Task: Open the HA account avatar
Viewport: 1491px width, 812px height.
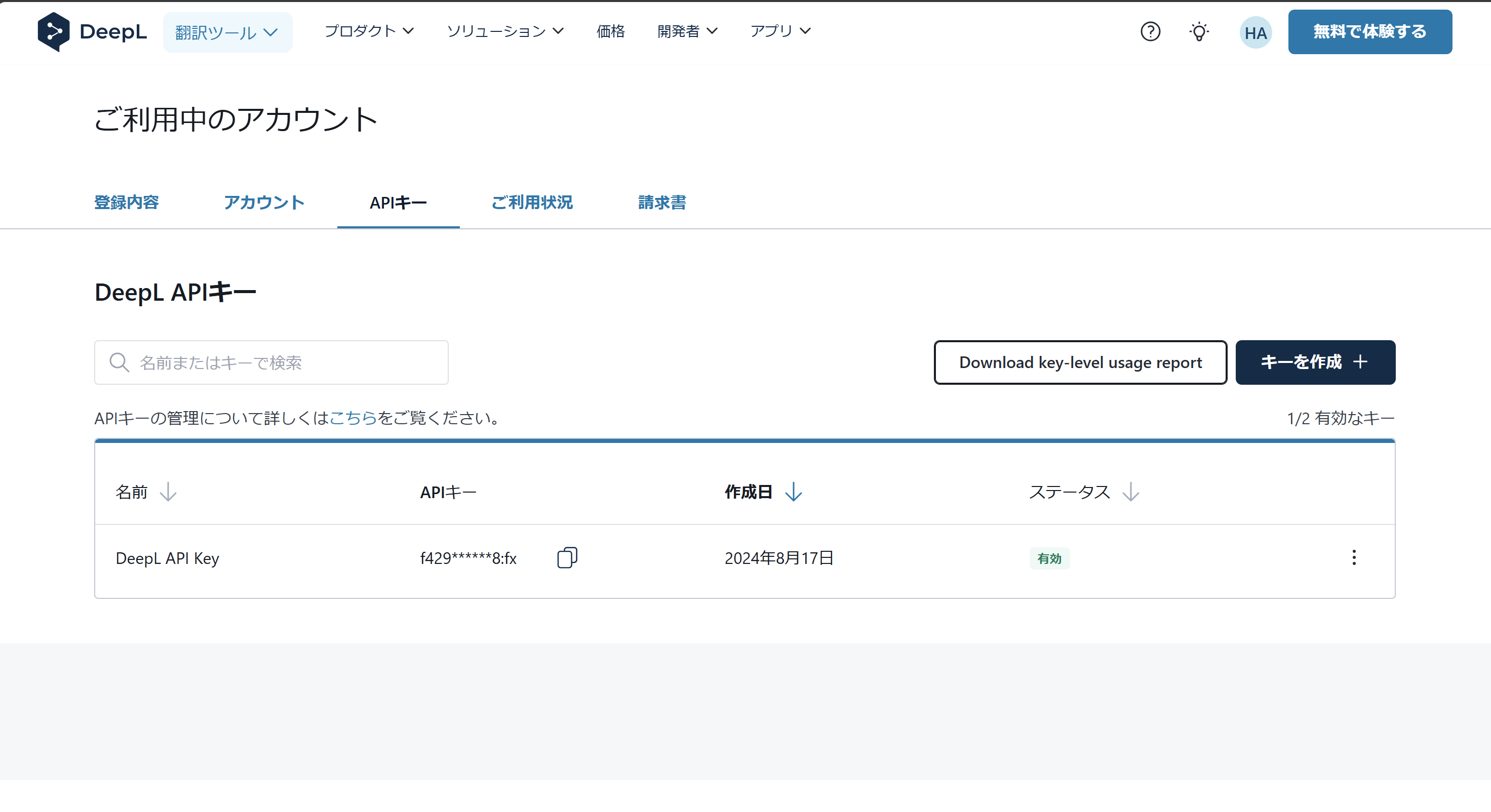Action: 1255,32
